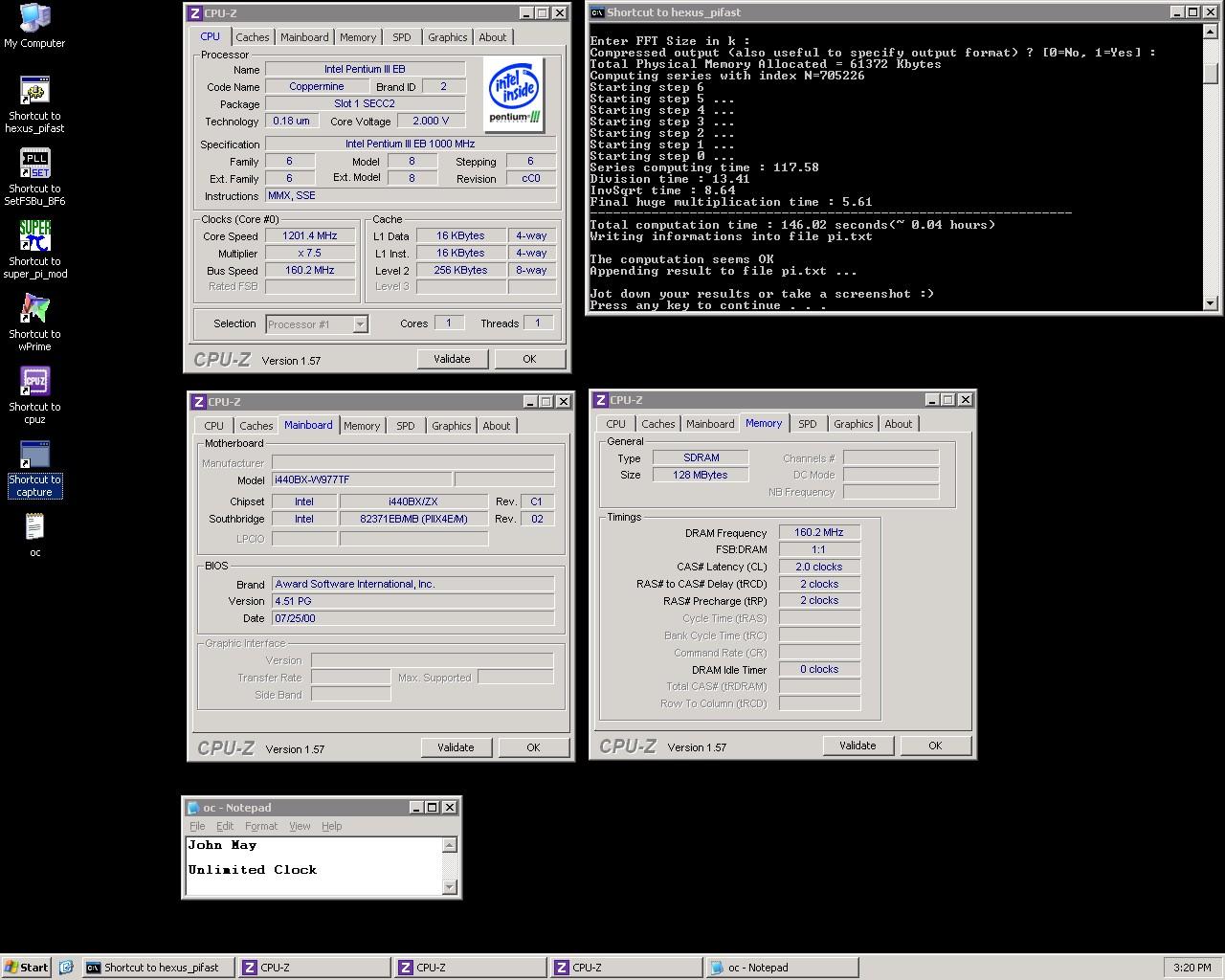This screenshot has height=980, width=1225.
Task: Click console window scrollbar up arrow
Action: (x=1210, y=32)
